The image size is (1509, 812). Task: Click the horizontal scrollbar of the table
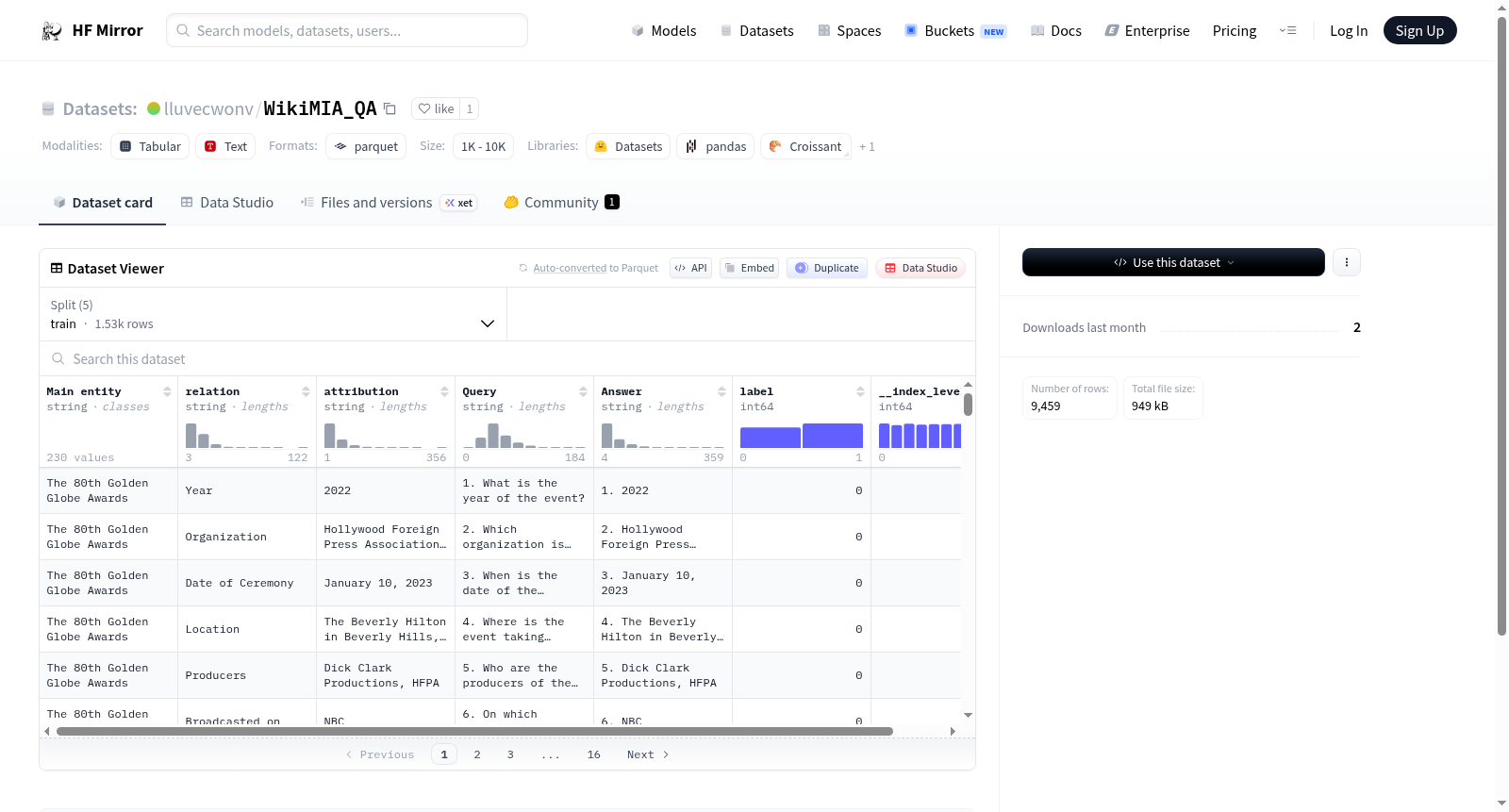[x=474, y=731]
